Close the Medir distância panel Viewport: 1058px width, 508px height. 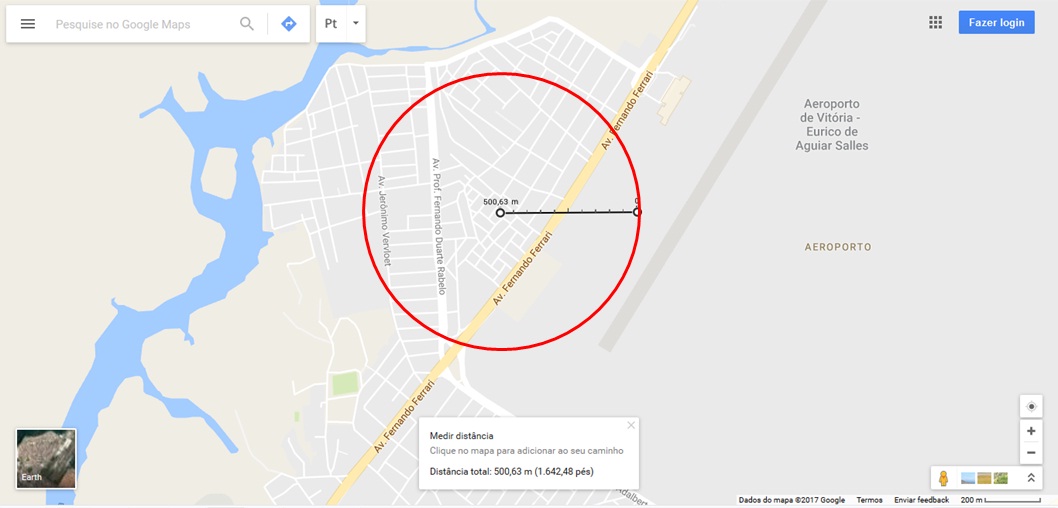tap(631, 425)
